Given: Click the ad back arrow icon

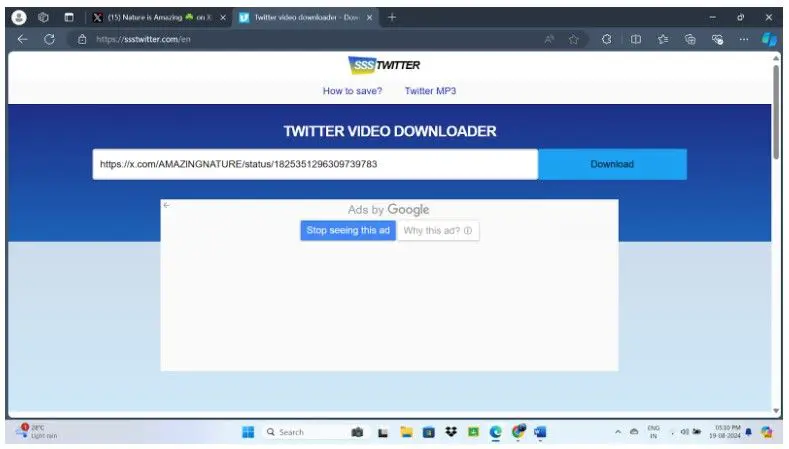Looking at the screenshot, I should click(167, 205).
